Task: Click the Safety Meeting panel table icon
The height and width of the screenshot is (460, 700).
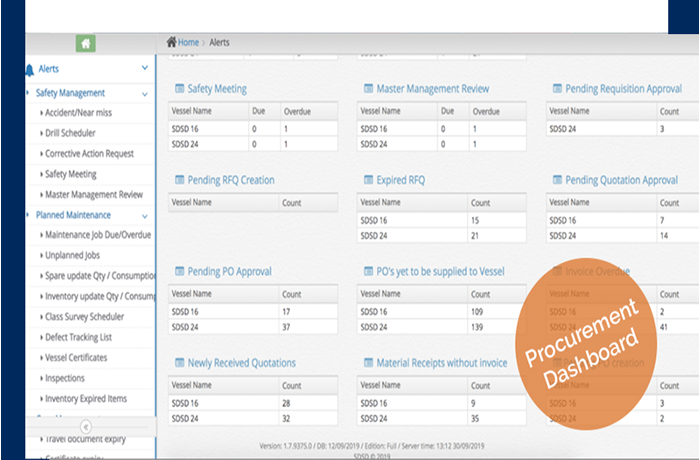Action: [179, 88]
